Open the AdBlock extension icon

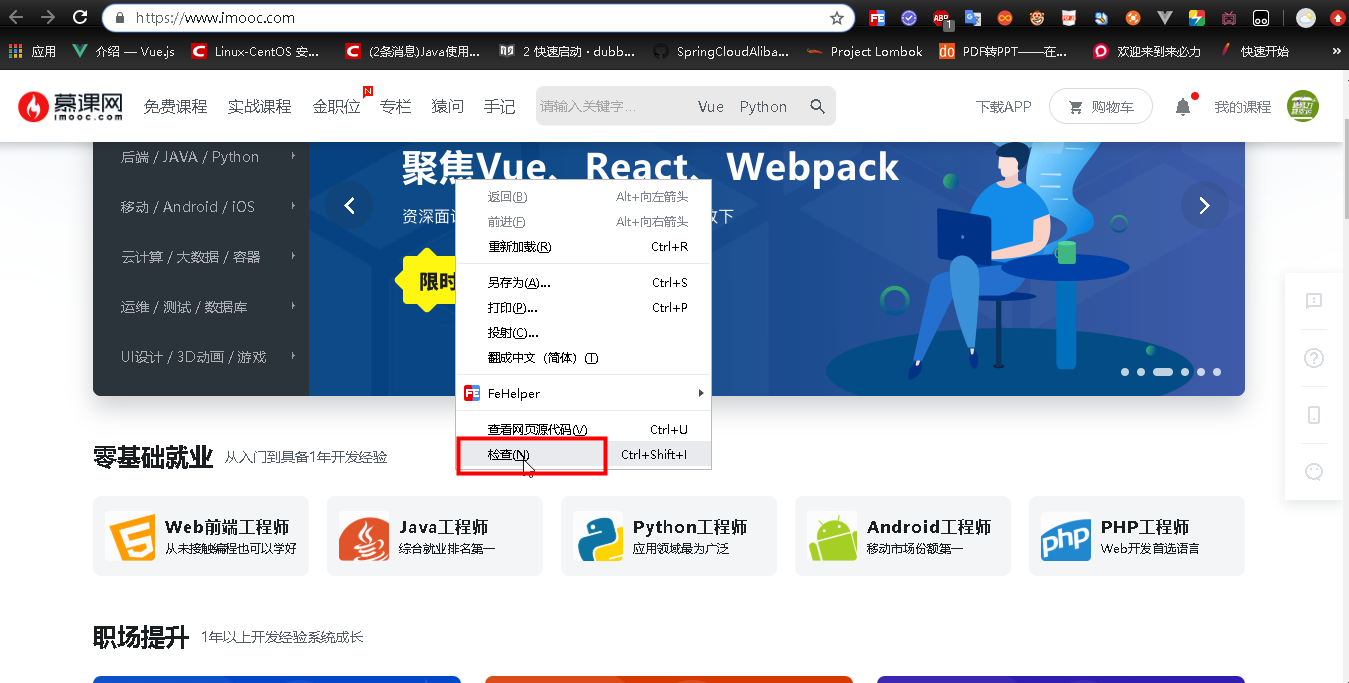click(x=941, y=18)
